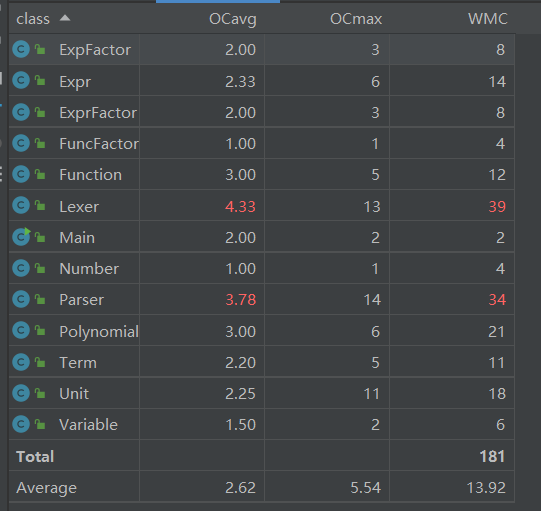Click the runnable class icon for Main

[x=21, y=237]
